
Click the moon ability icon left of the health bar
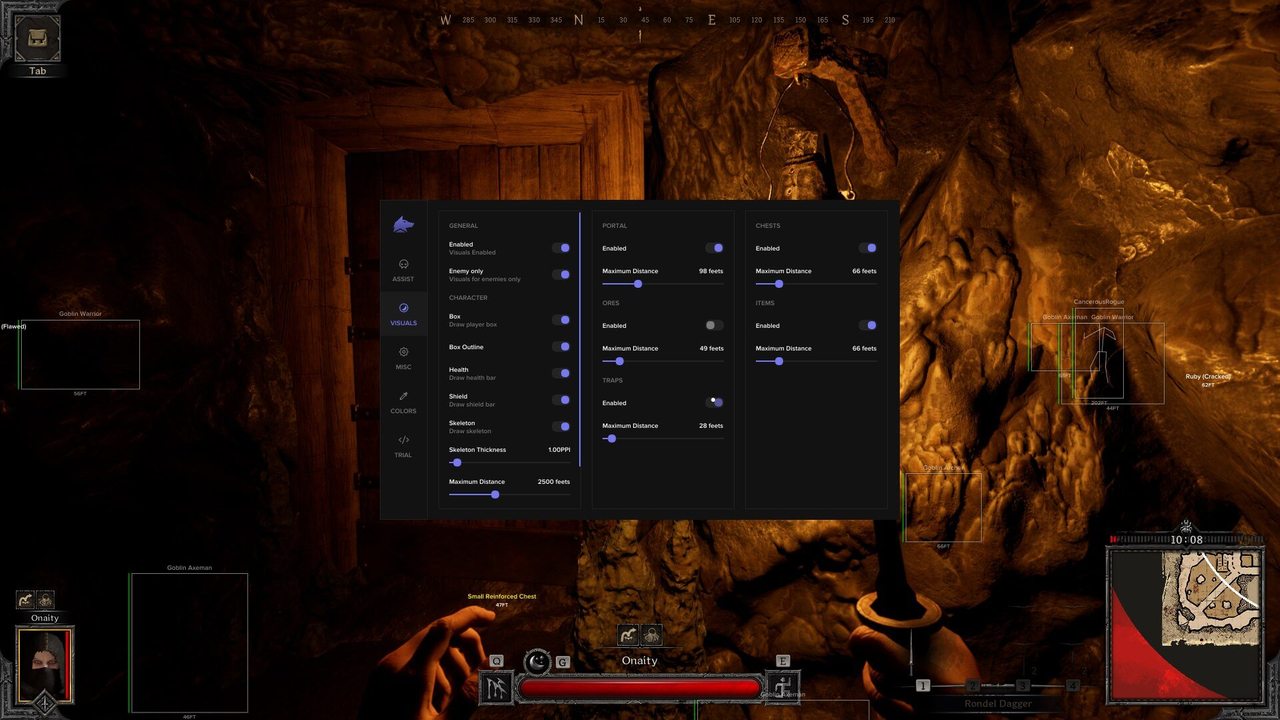pos(537,661)
